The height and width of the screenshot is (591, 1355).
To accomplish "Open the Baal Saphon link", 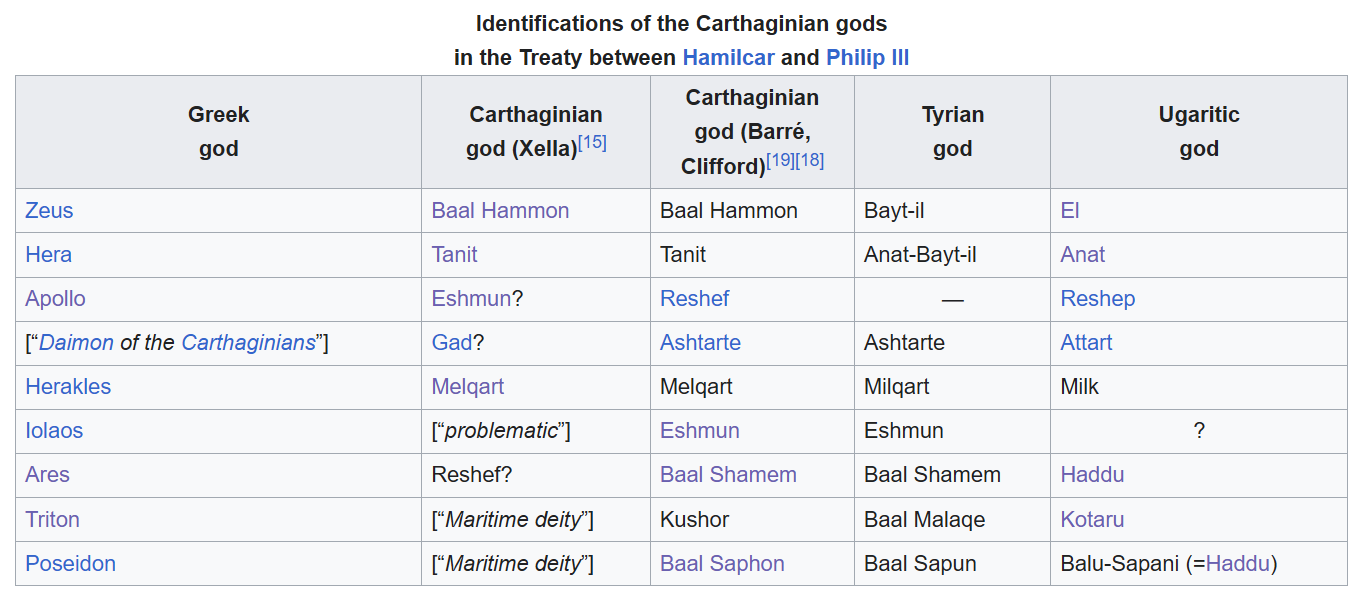I will (x=722, y=564).
